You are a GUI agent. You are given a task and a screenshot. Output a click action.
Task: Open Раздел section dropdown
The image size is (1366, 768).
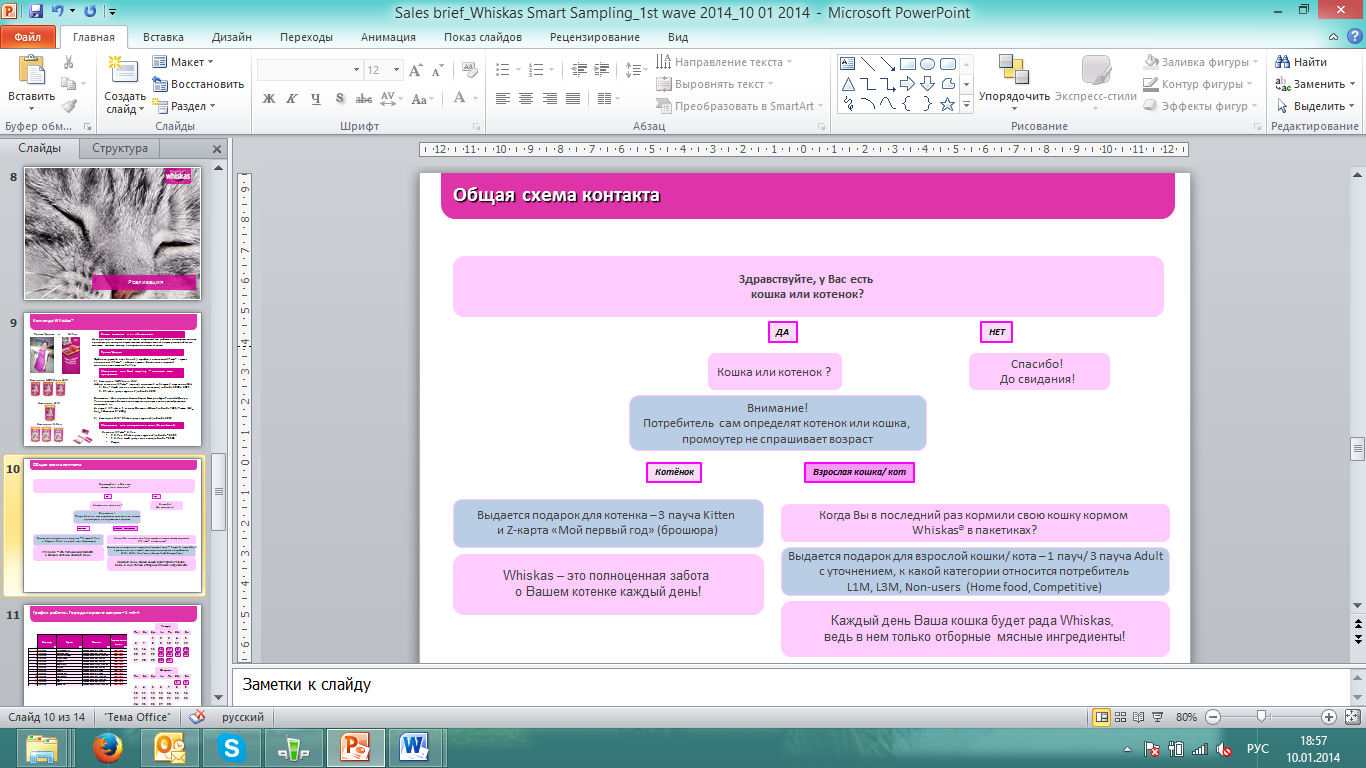(x=185, y=106)
